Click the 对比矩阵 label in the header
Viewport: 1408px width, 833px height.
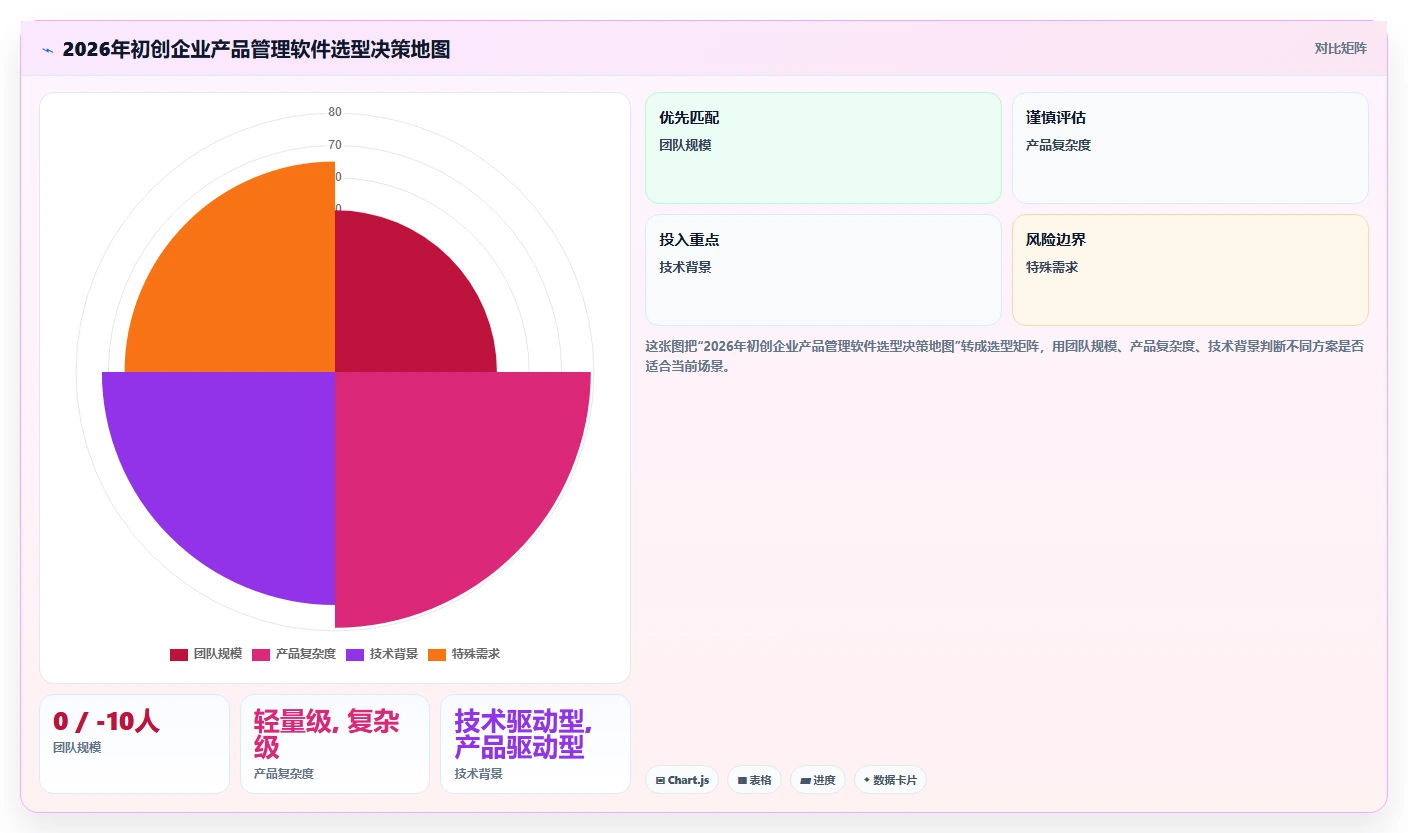(x=1340, y=48)
